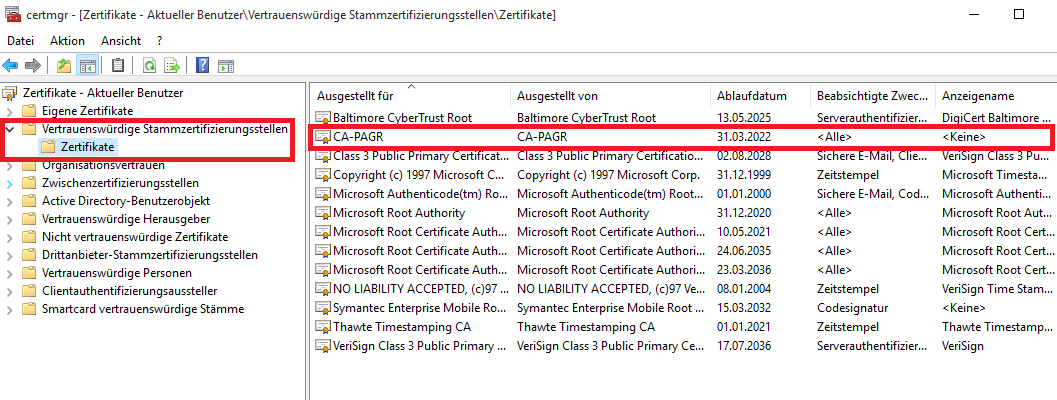
Task: Go back with the blue arrow
Action: [10, 65]
